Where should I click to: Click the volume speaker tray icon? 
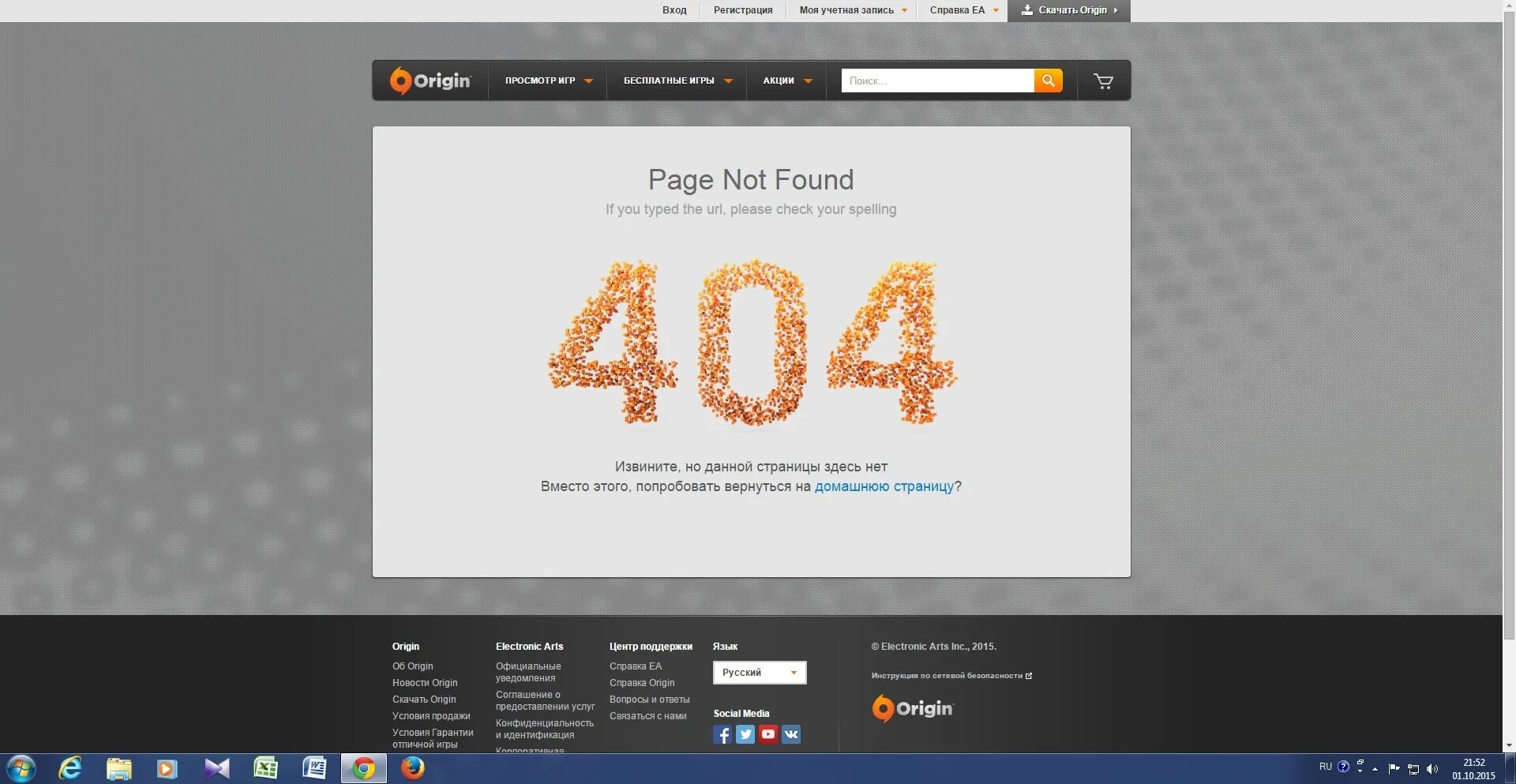(x=1432, y=769)
